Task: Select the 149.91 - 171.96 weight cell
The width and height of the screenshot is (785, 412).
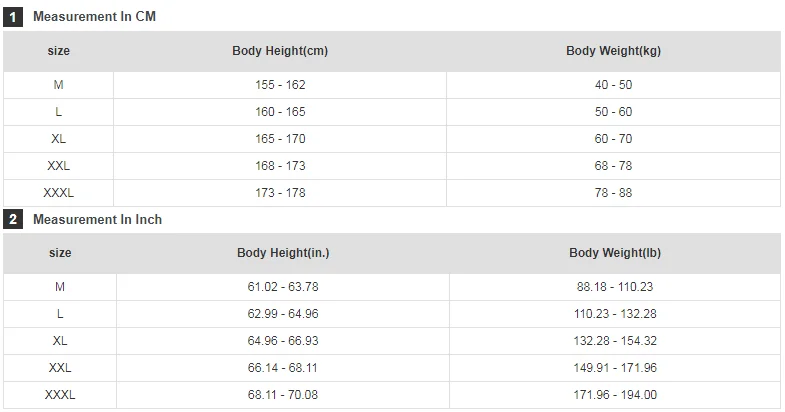Action: tap(615, 368)
